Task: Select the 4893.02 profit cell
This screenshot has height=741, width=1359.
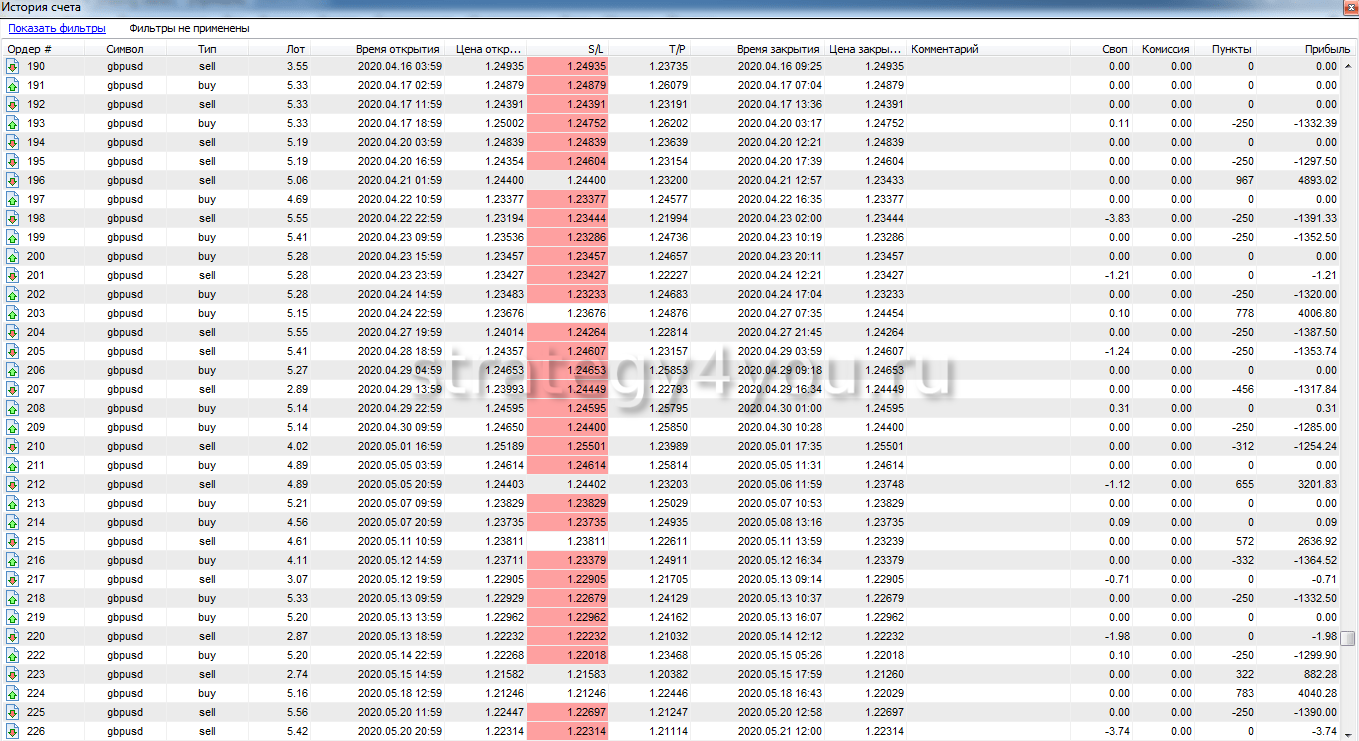Action: pos(1315,181)
